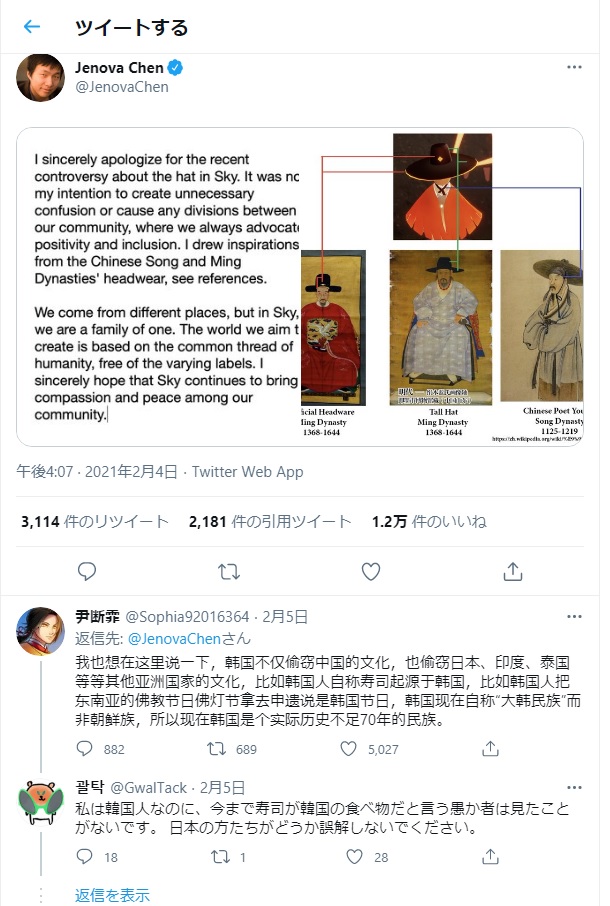
Task: Open the Twitter Web App source link
Action: click(247, 472)
